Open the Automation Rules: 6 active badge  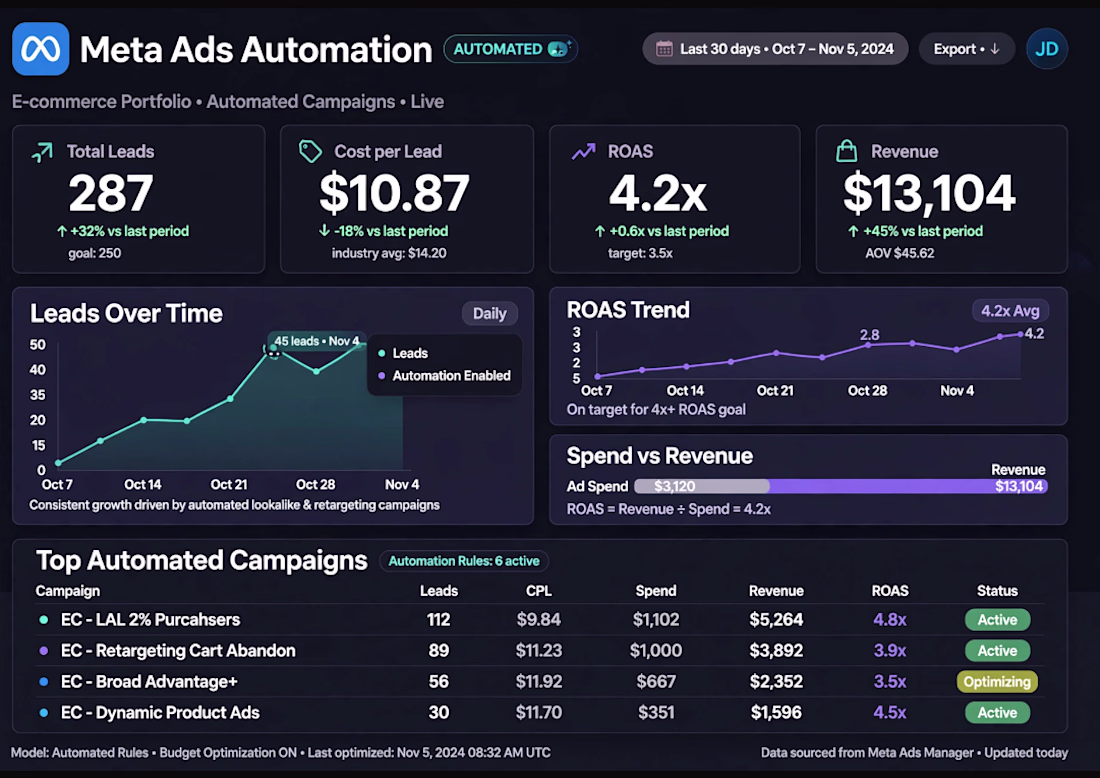pos(464,561)
